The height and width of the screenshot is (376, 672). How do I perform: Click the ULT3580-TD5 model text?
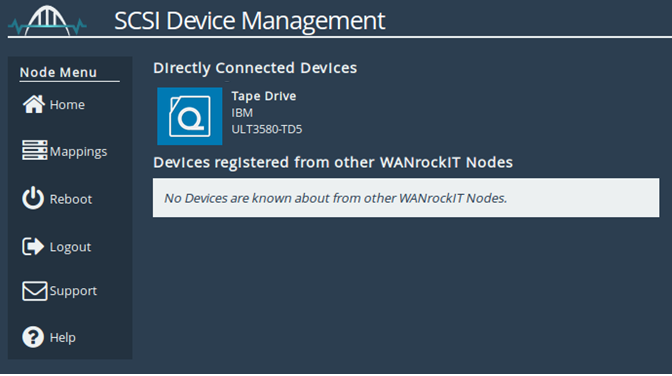click(267, 129)
